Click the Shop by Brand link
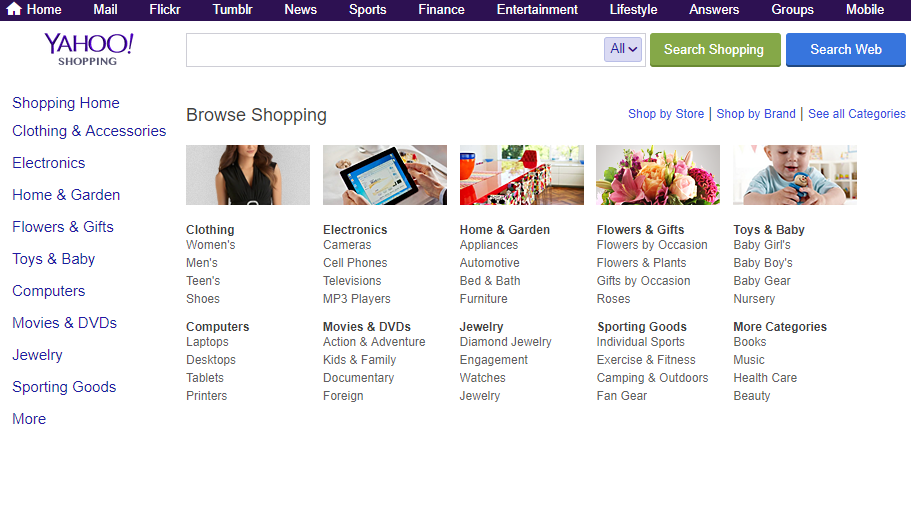 (x=756, y=114)
